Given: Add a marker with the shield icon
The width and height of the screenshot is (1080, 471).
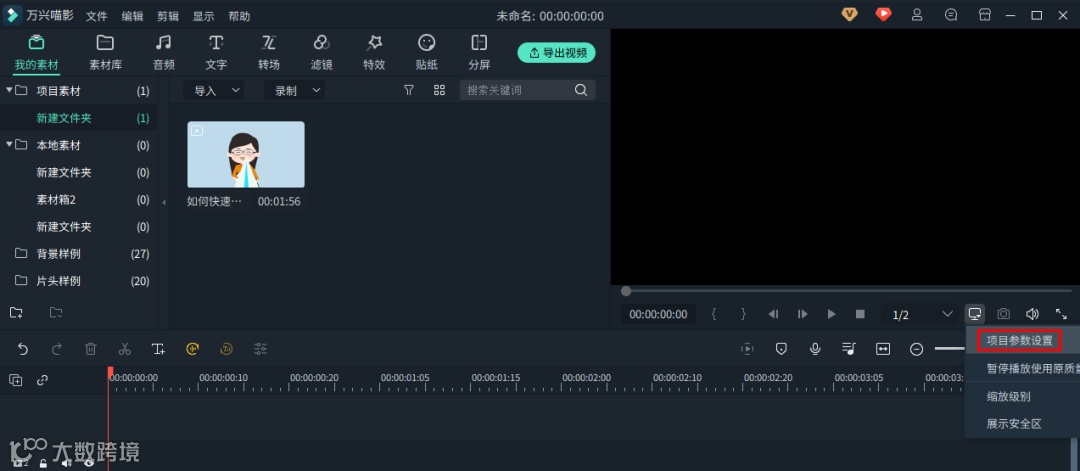Looking at the screenshot, I should click(781, 349).
